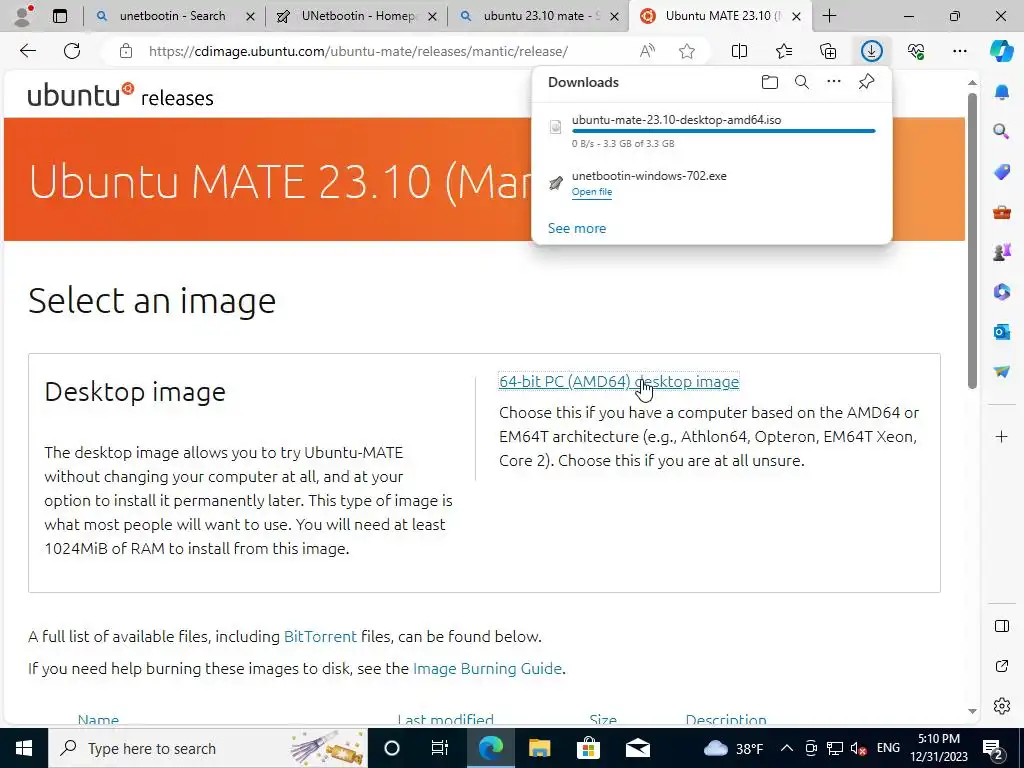
Task: Open the Favorites list
Action: point(784,51)
